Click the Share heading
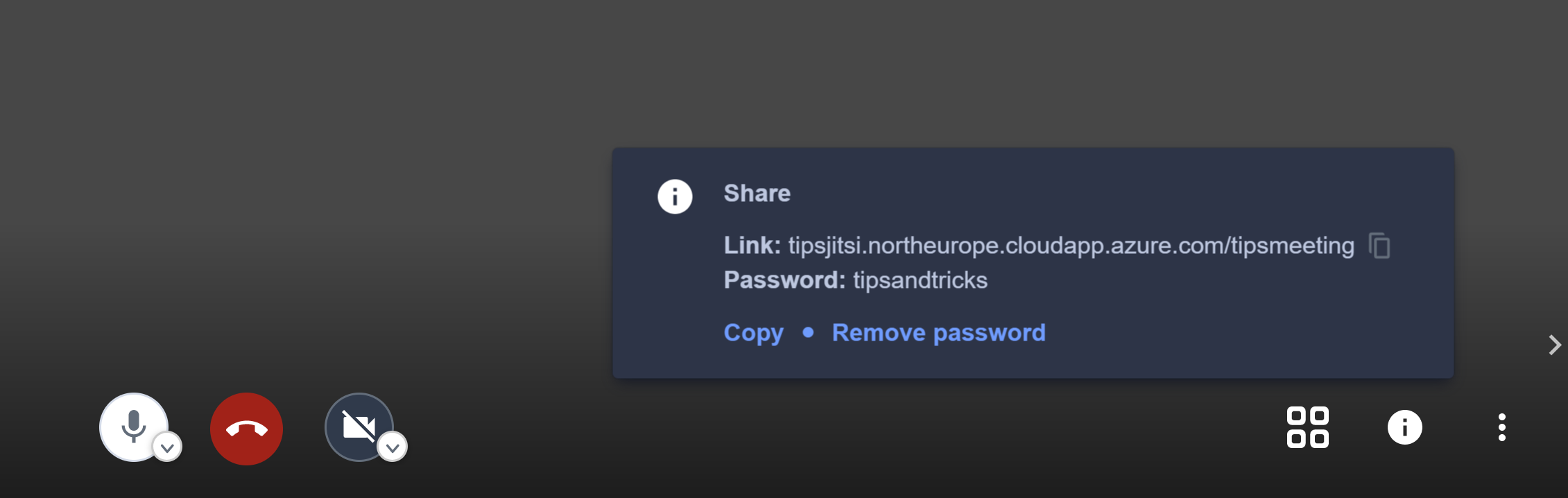The width and height of the screenshot is (1568, 498). 757,194
